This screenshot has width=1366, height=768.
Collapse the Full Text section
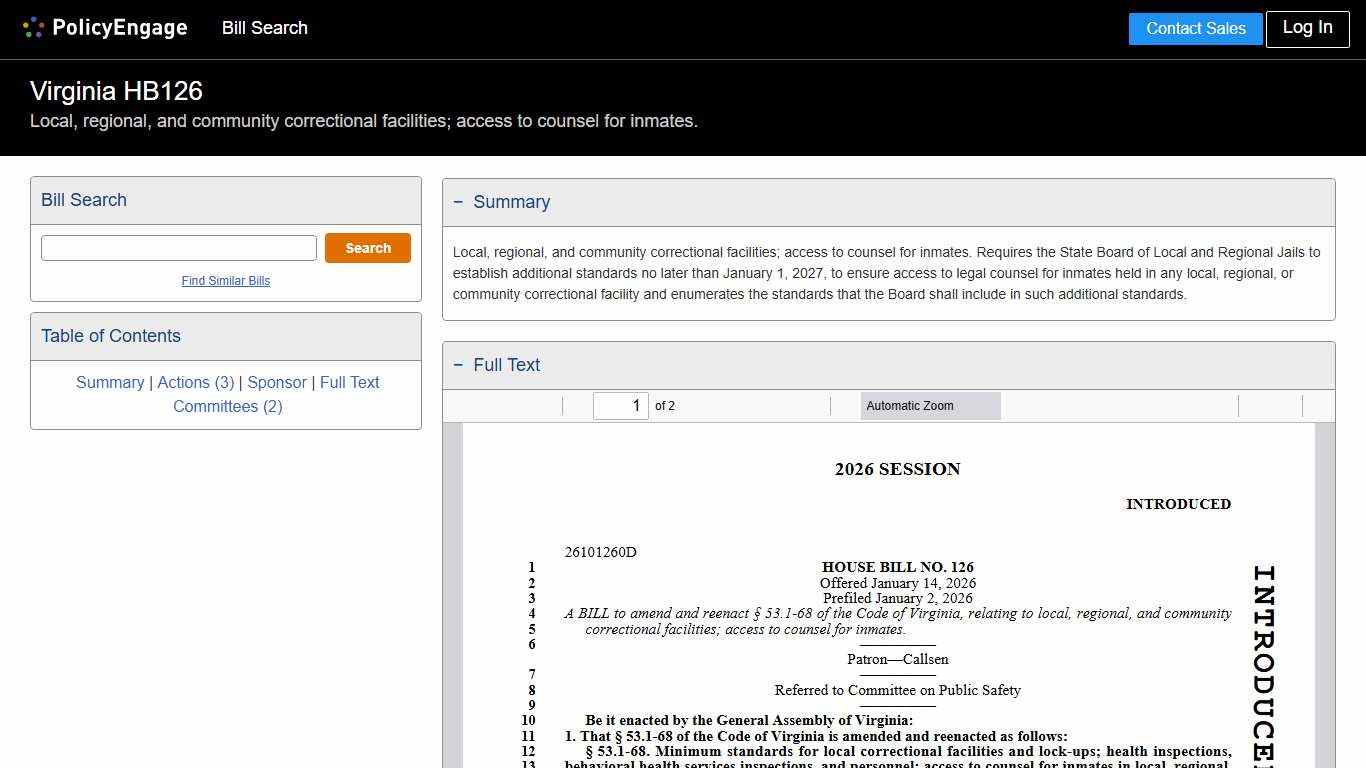458,364
